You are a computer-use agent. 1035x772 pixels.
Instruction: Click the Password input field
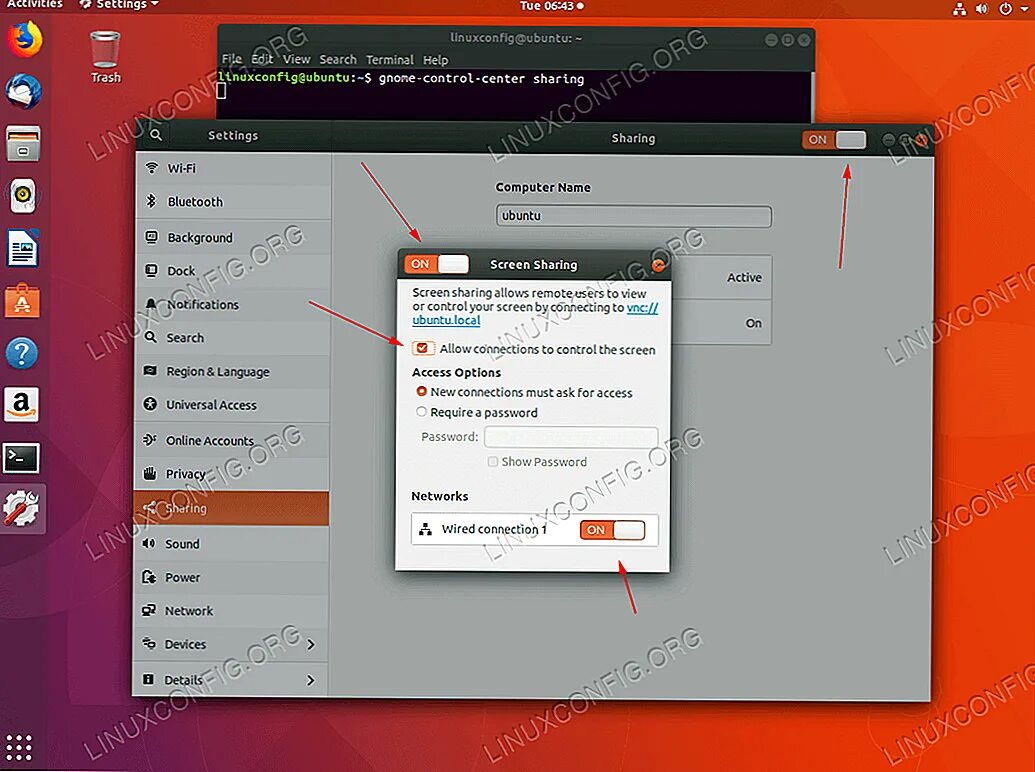pos(571,437)
